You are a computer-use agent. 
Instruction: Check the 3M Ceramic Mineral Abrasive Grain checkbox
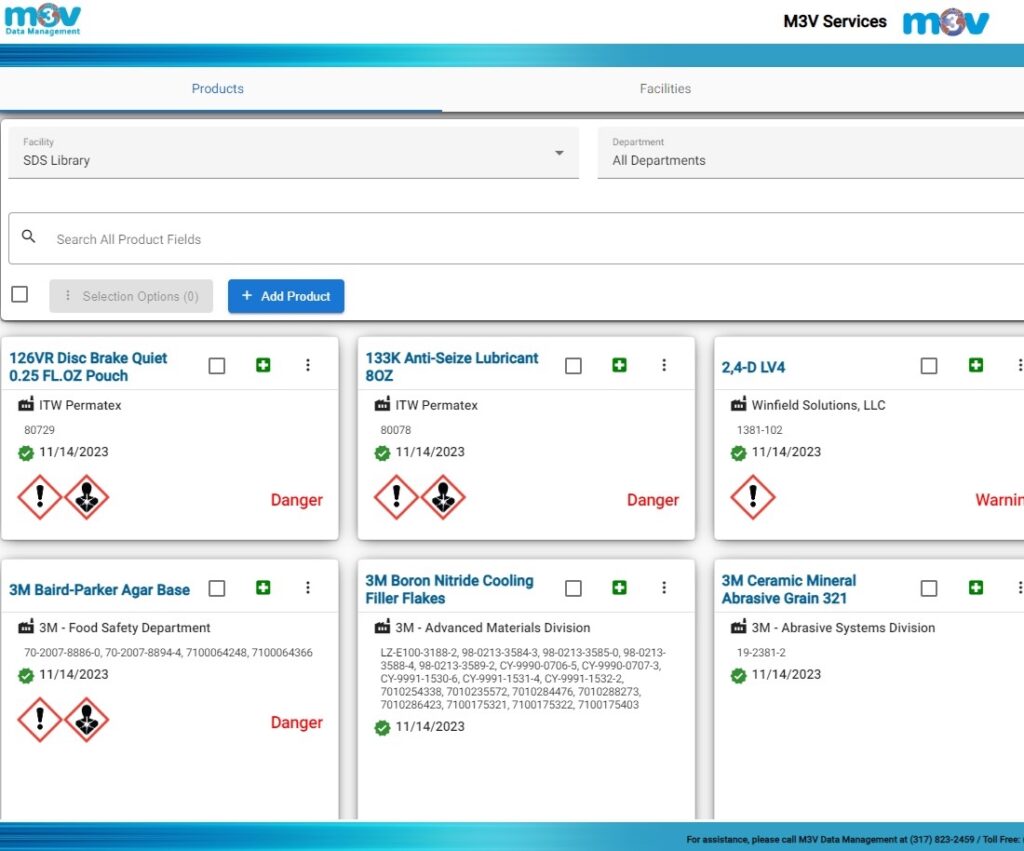[x=929, y=588]
